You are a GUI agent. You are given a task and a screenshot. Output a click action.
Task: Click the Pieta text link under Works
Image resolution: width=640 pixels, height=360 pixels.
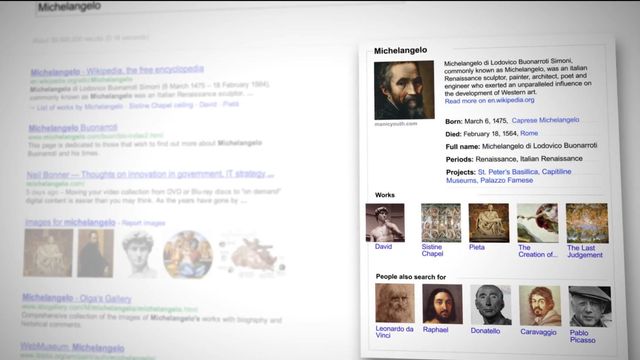coord(477,247)
